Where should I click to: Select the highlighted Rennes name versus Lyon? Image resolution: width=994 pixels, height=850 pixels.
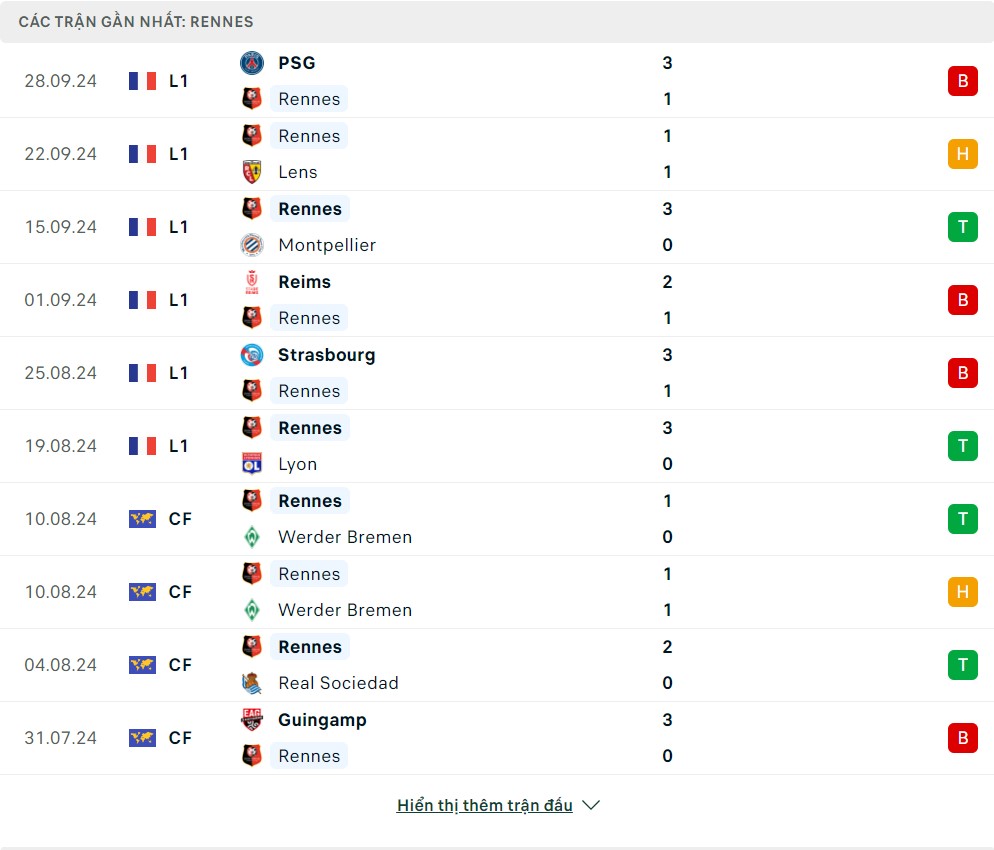[310, 428]
